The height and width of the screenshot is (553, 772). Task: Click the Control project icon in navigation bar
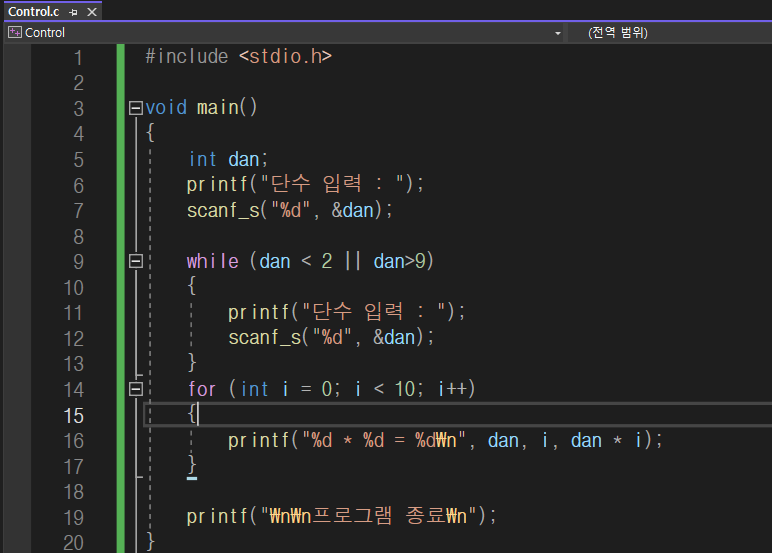pos(15,33)
